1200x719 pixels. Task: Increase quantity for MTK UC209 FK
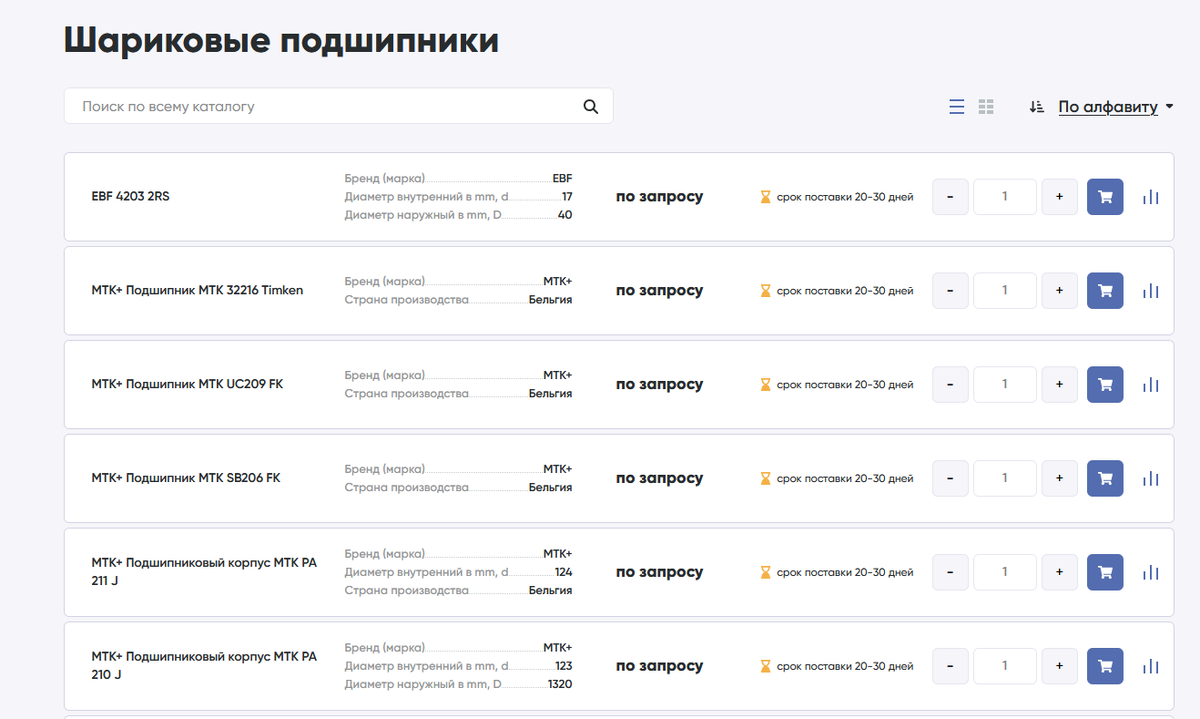coord(1059,385)
